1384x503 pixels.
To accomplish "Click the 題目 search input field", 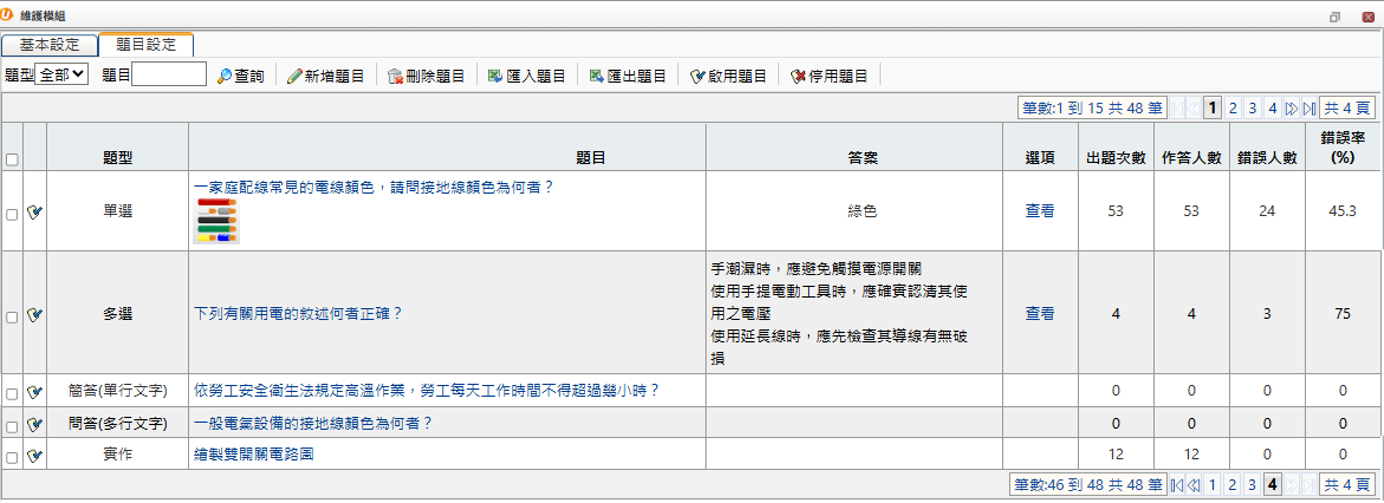I will pyautogui.click(x=169, y=74).
